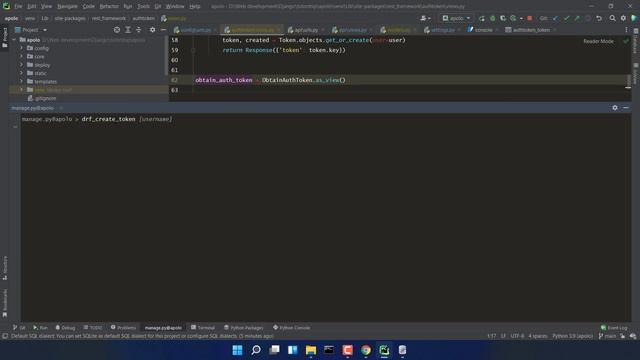Open the Tools menu
Image resolution: width=640 pixels, height=360 pixels.
click(143, 7)
